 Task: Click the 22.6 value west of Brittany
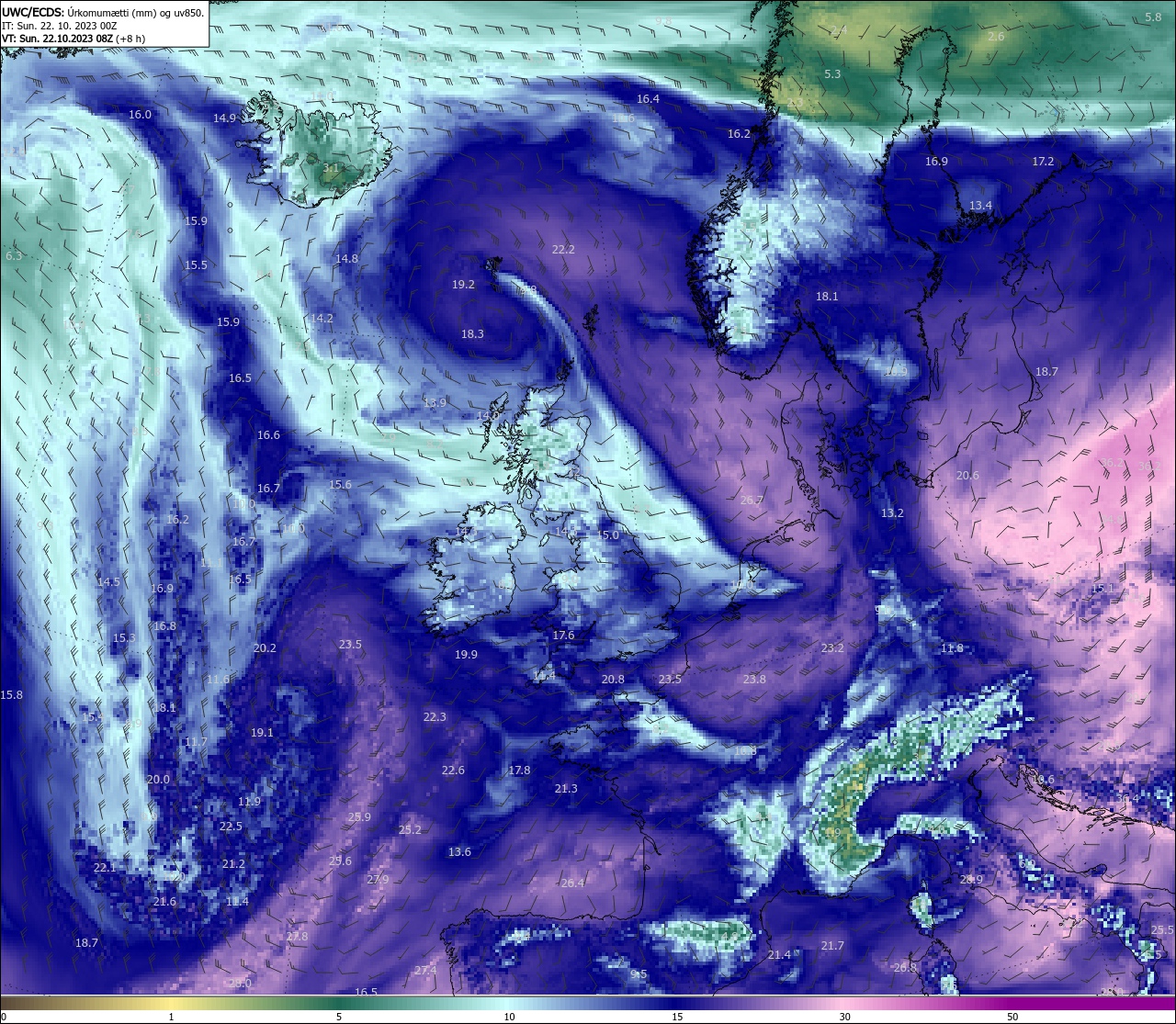click(x=453, y=771)
